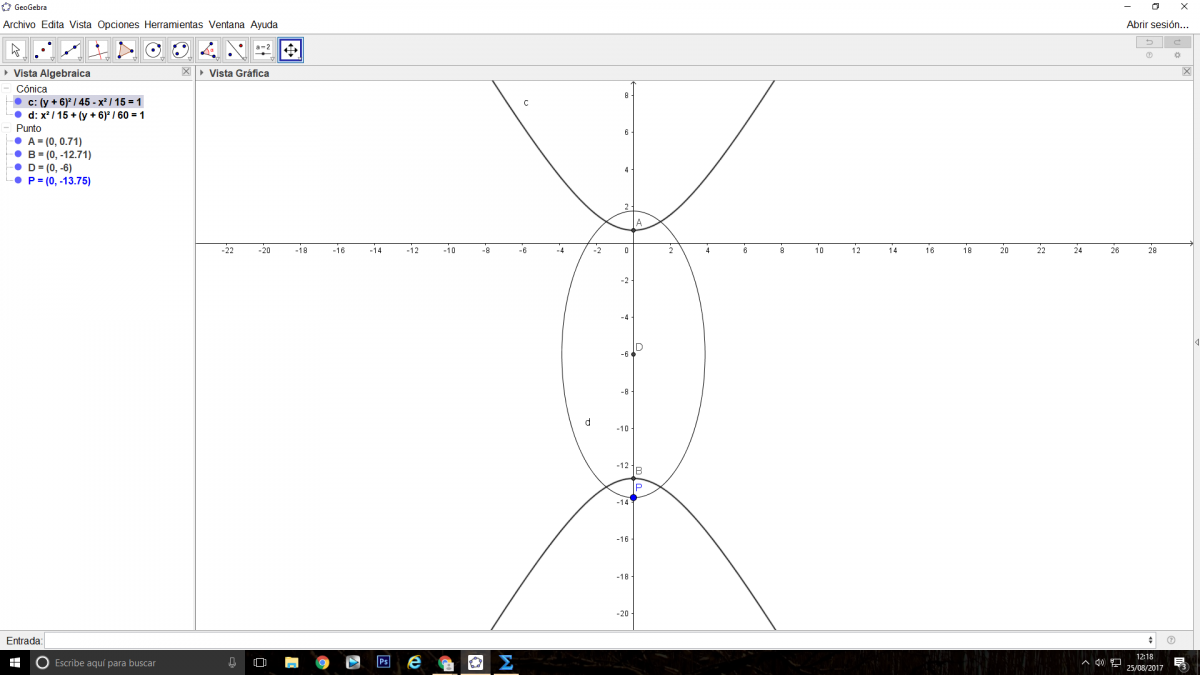Open the Opciones menu

[118, 24]
